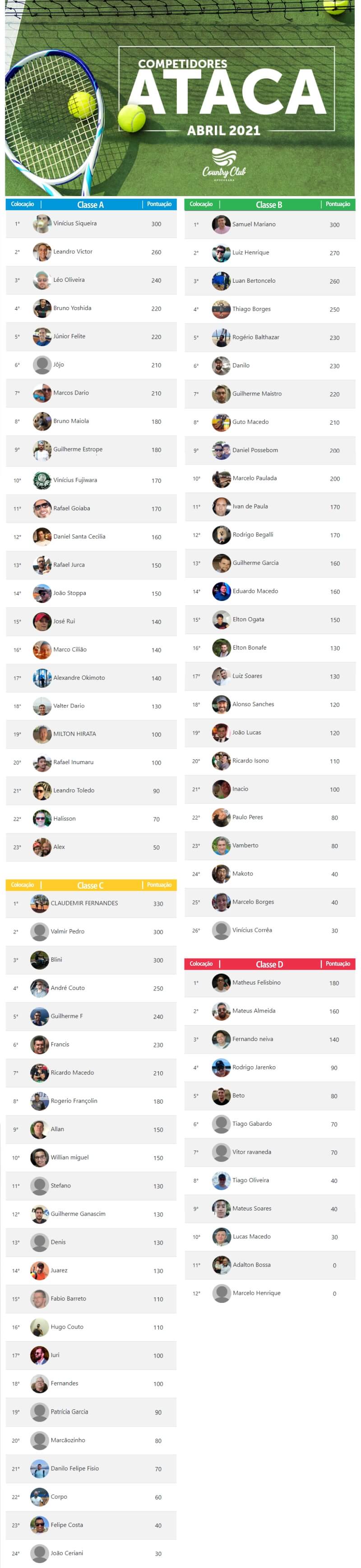This screenshot has width=361, height=1568.
Task: Click the Pontuação column header in Classe B
Action: tap(338, 204)
